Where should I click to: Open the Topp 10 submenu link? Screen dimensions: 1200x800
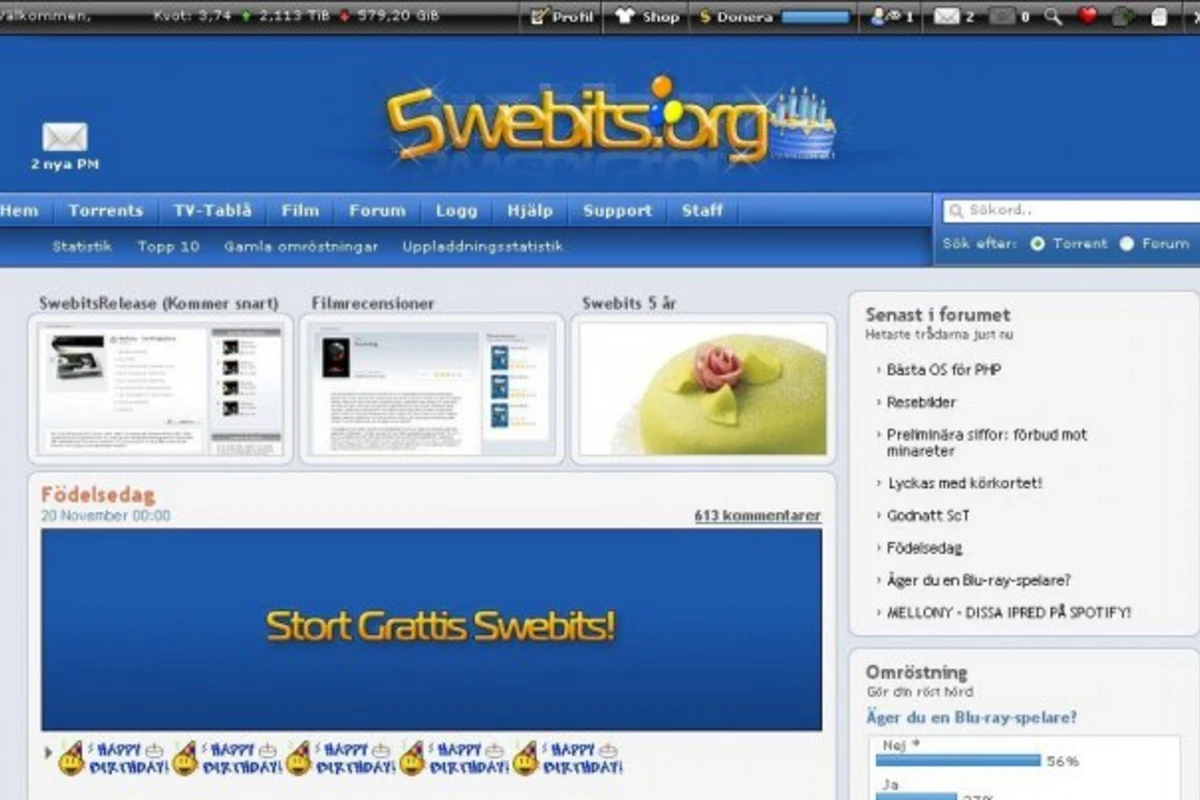pos(168,246)
